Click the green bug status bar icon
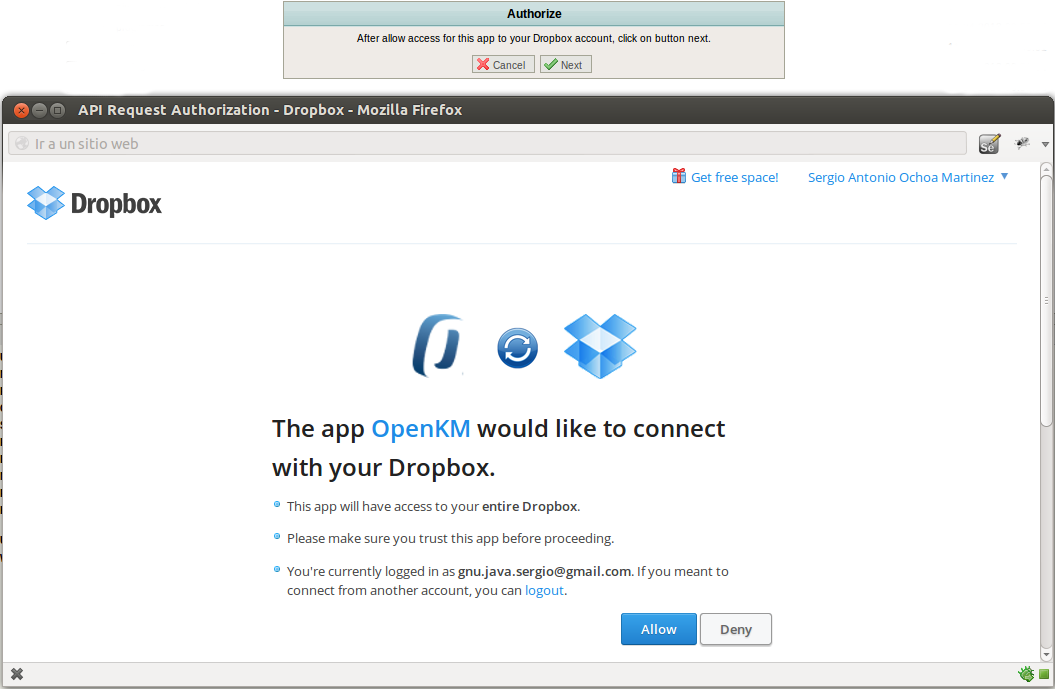The height and width of the screenshot is (689, 1055). tap(1026, 674)
